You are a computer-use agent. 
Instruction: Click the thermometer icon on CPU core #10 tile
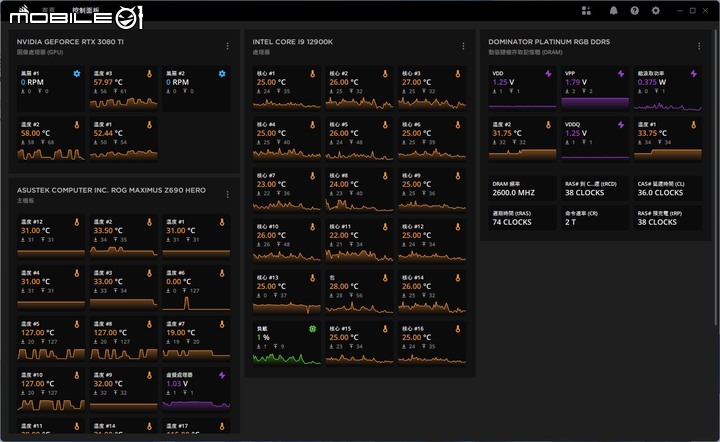pyautogui.click(x=313, y=226)
